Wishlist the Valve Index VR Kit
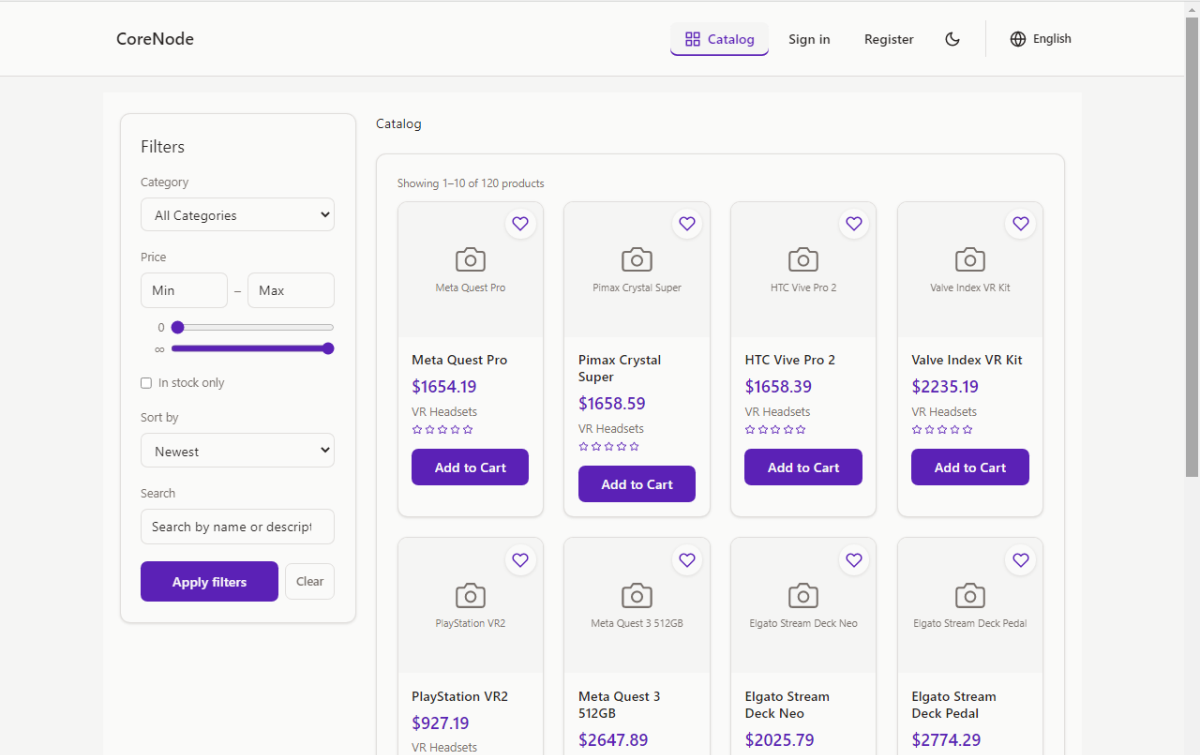Image resolution: width=1200 pixels, height=755 pixels. (1020, 224)
